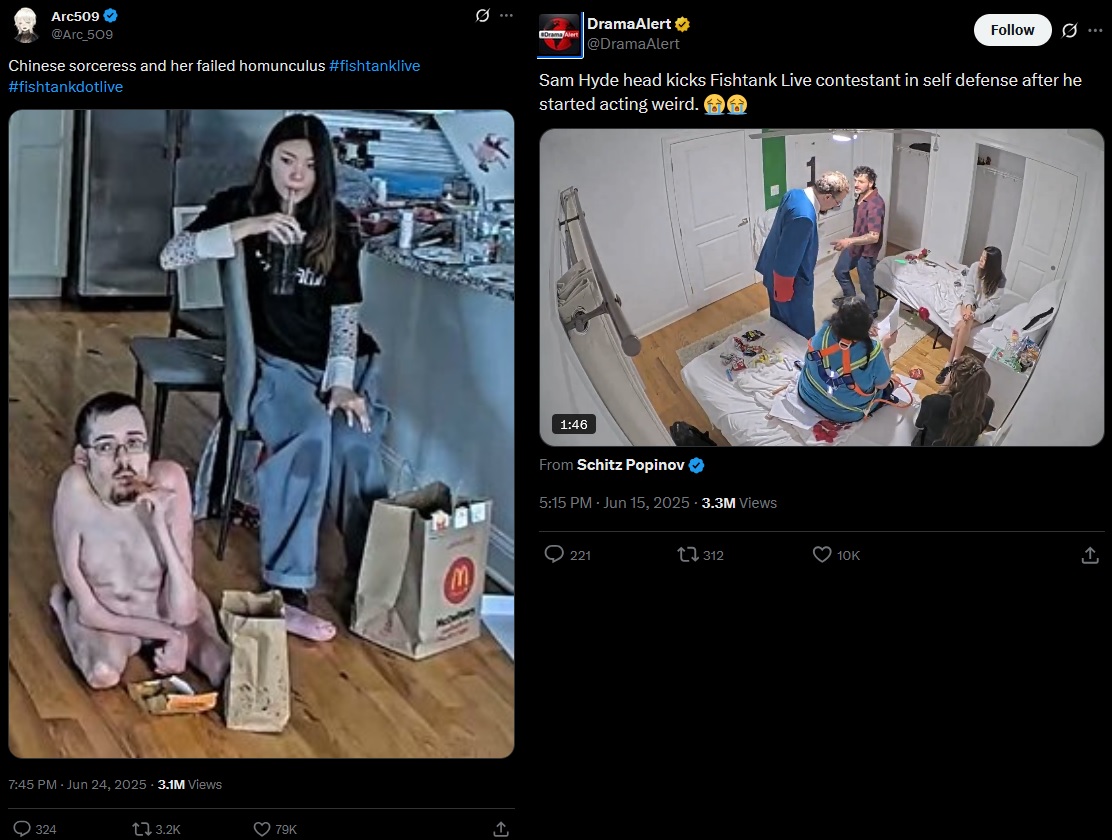Share the DramaAlert post
This screenshot has width=1112, height=840.
tap(1090, 555)
